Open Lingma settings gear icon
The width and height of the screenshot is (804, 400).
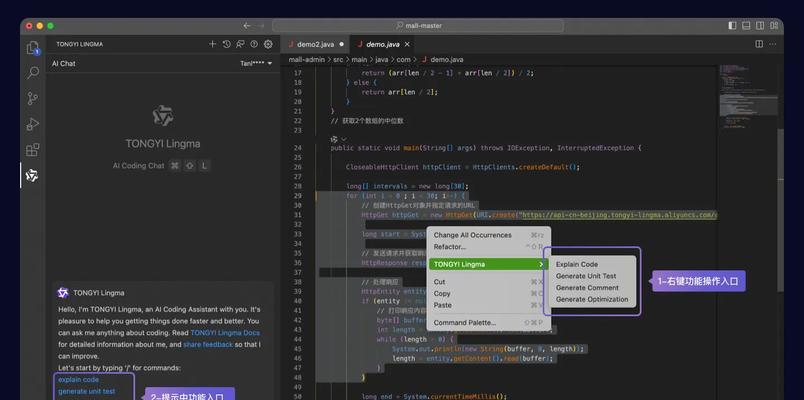[x=268, y=44]
